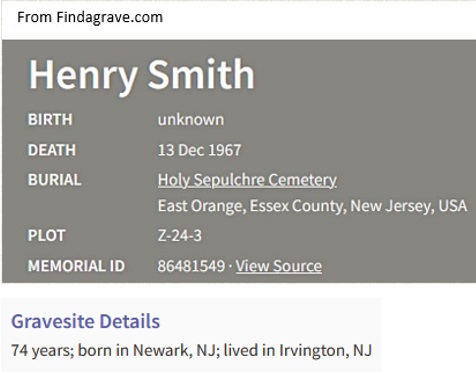Click the BIRTH label
This screenshot has height=375, width=476.
click(50, 120)
